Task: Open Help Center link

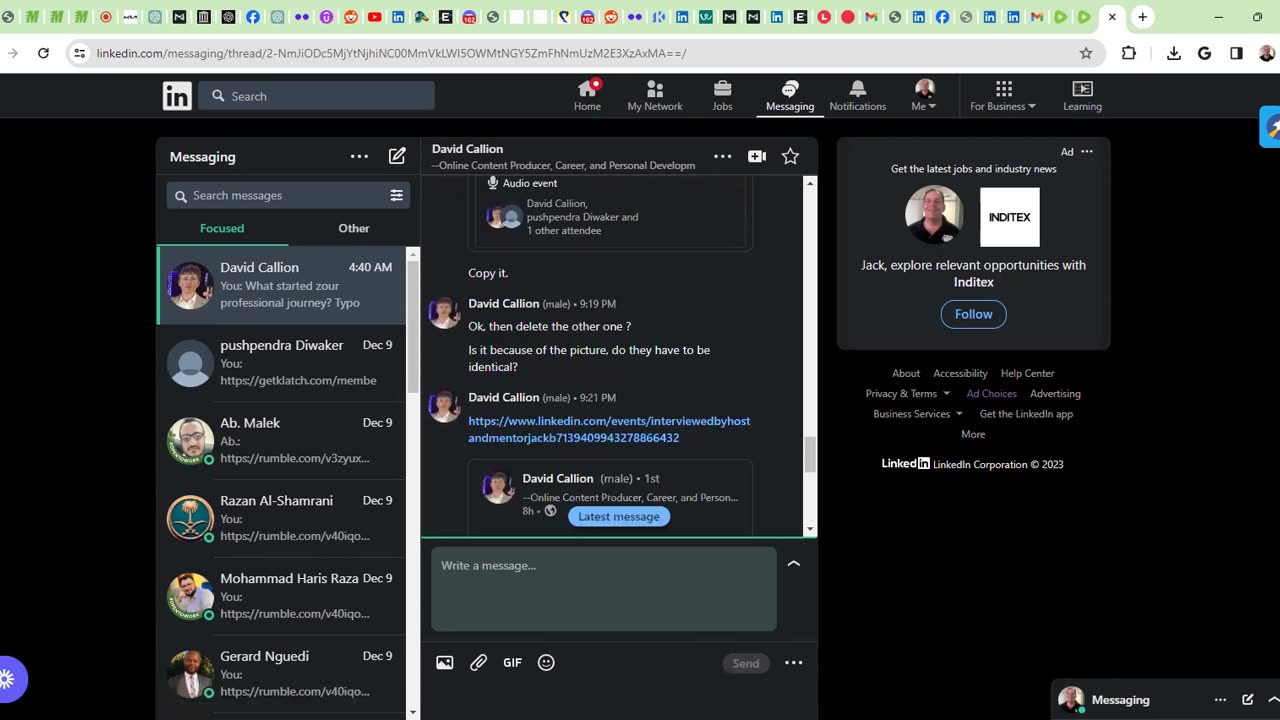Action: 1027,373
